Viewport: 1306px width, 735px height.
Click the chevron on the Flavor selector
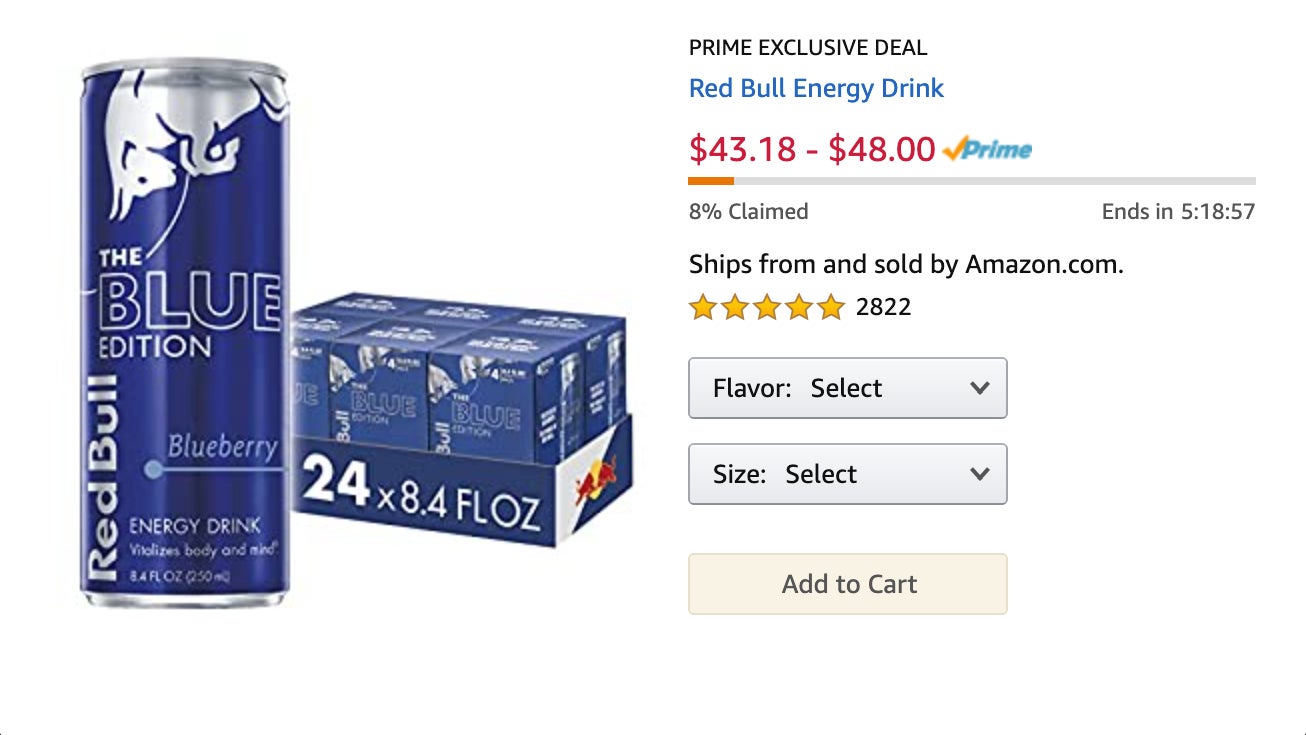[979, 388]
